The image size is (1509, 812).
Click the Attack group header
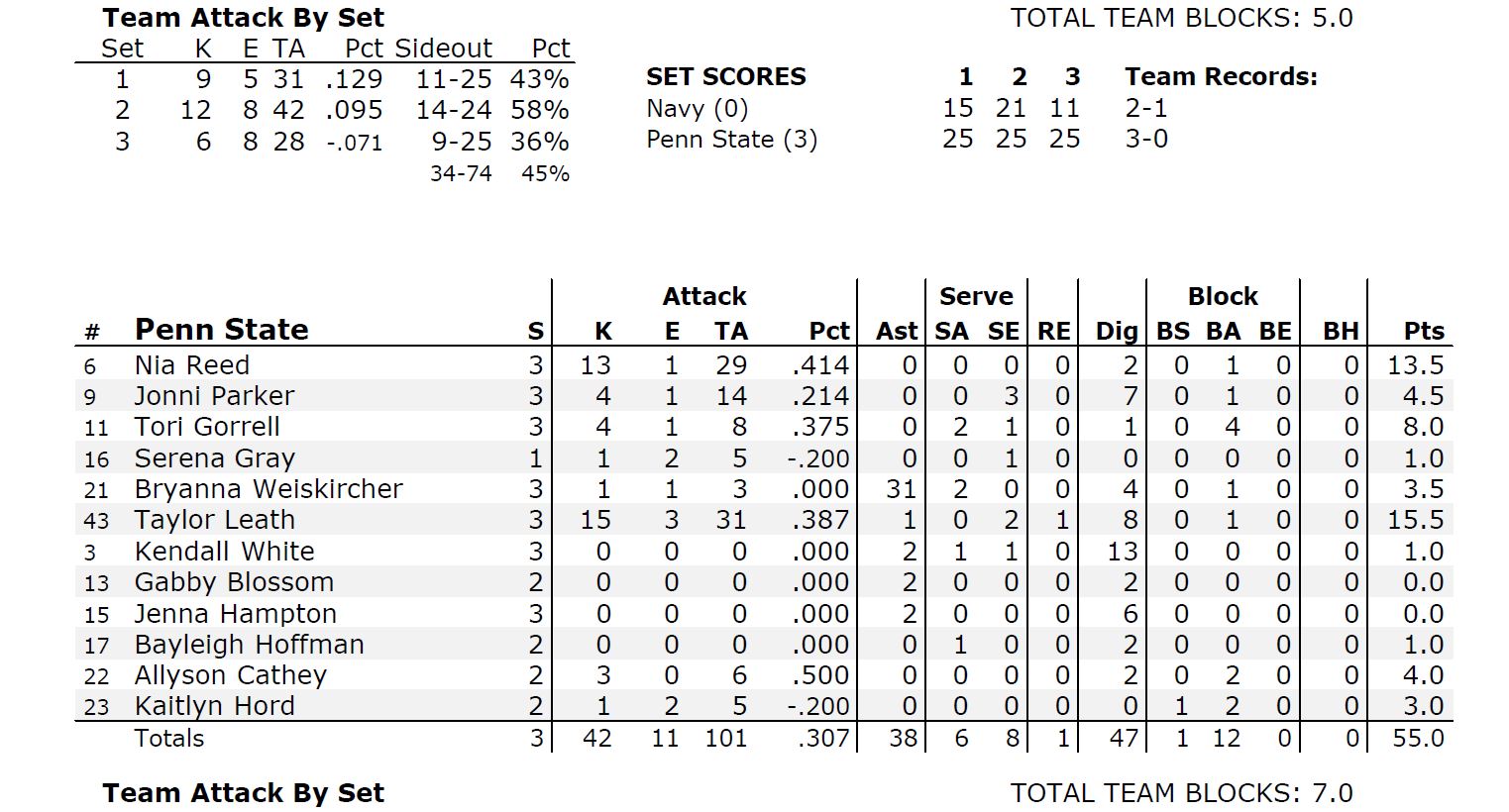704,296
